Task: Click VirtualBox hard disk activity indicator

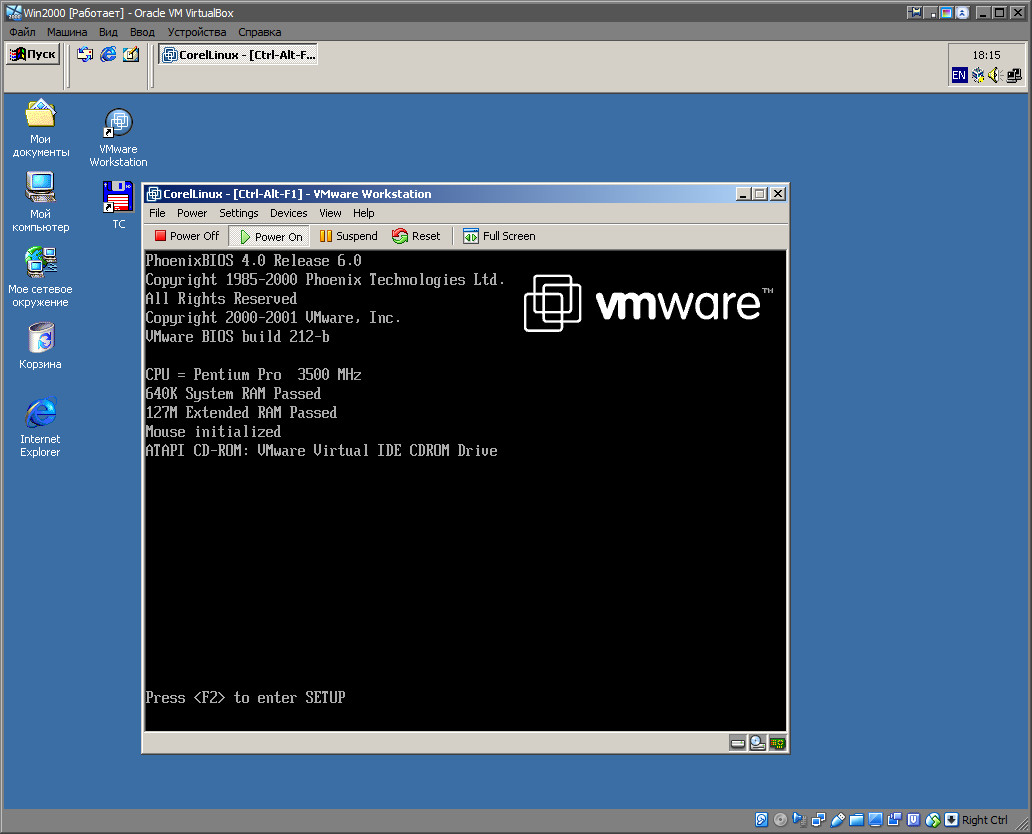Action: pyautogui.click(x=761, y=820)
